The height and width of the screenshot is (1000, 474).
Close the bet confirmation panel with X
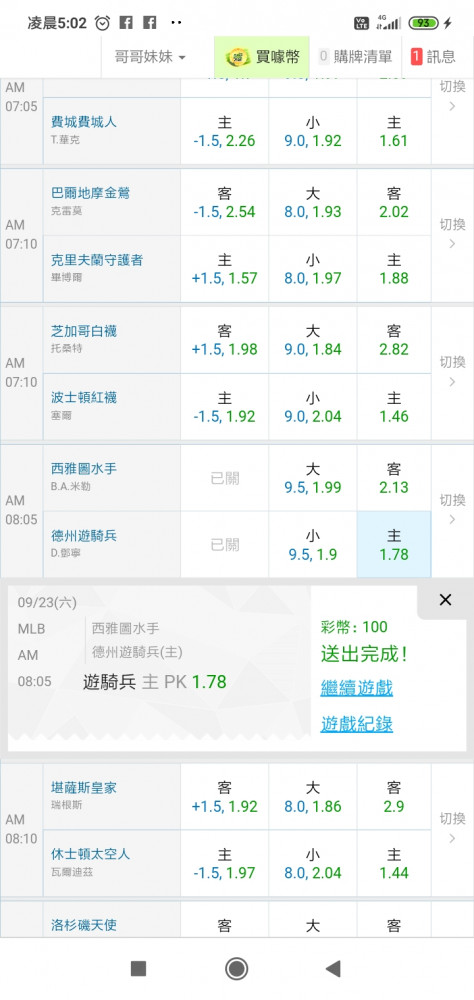[x=445, y=599]
